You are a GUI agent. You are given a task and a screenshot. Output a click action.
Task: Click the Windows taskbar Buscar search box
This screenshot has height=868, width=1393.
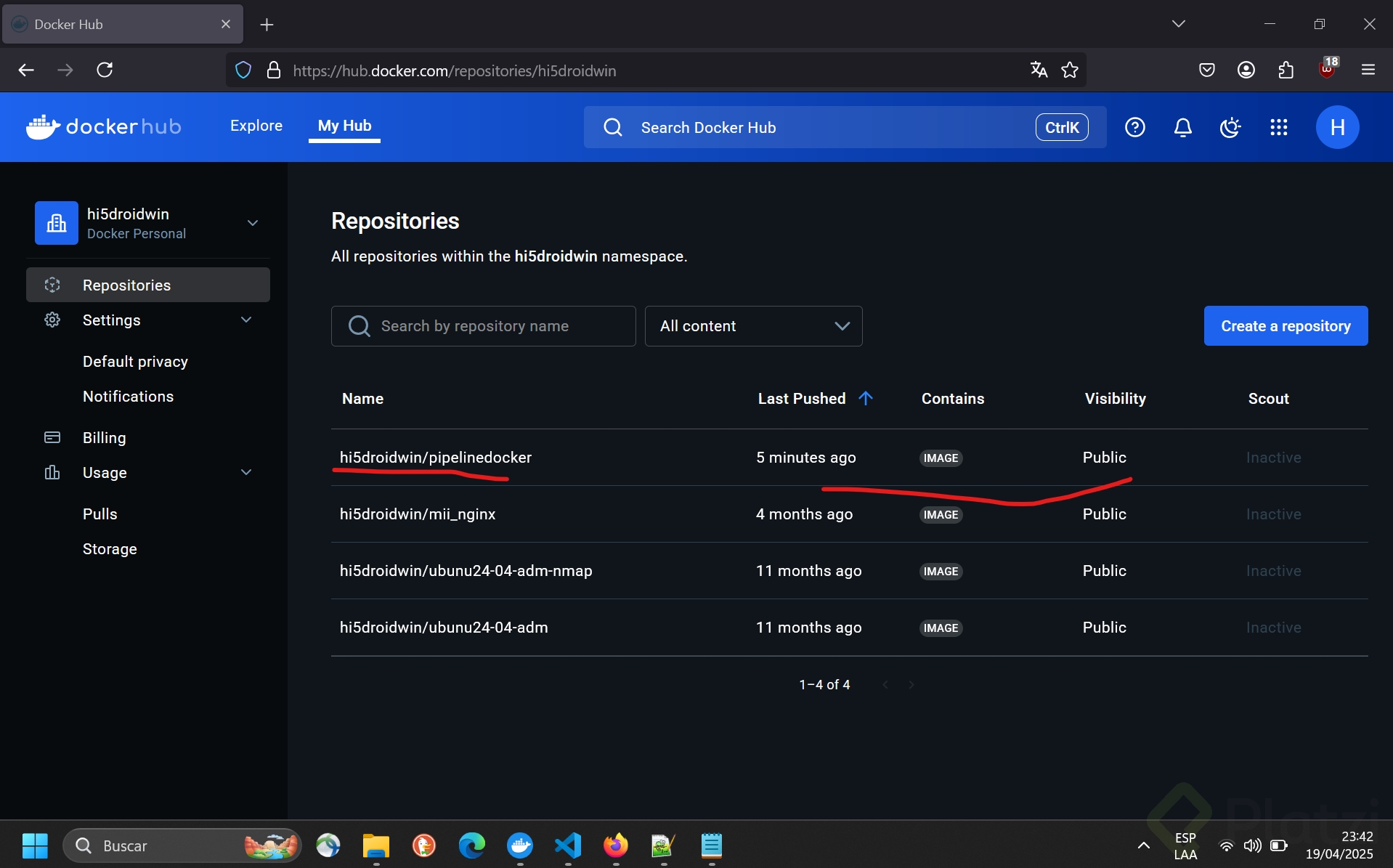tap(182, 845)
